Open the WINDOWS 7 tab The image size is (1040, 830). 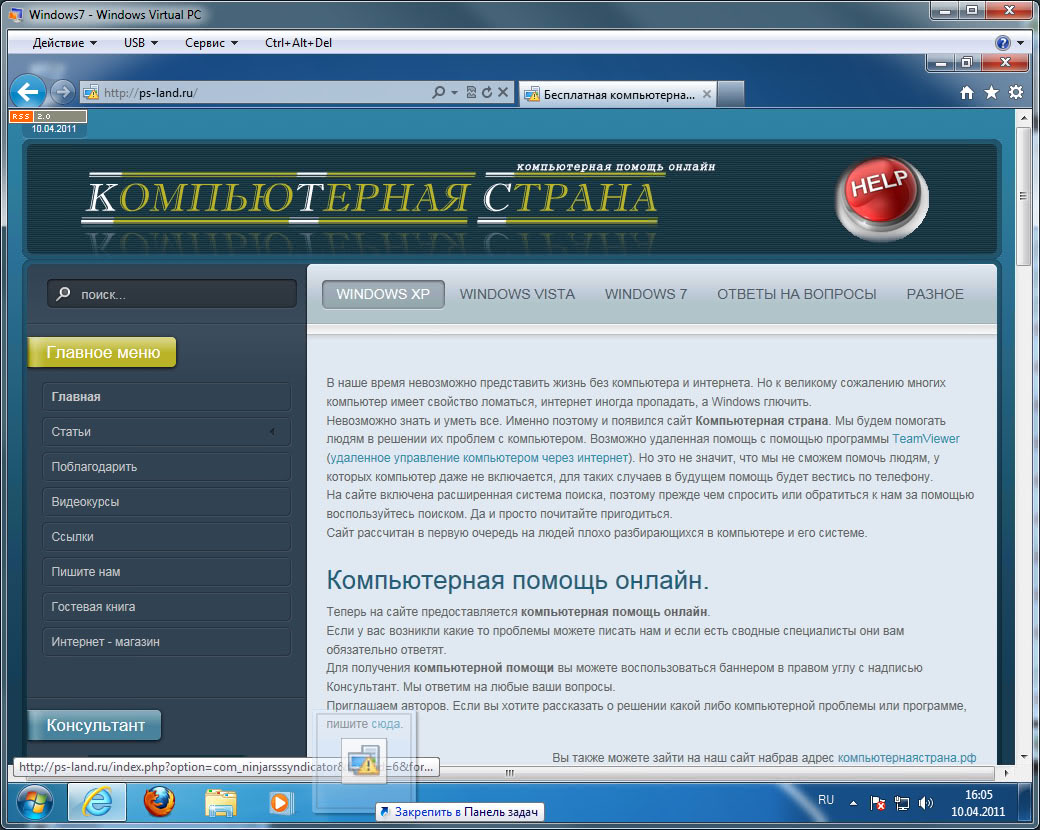click(x=645, y=294)
